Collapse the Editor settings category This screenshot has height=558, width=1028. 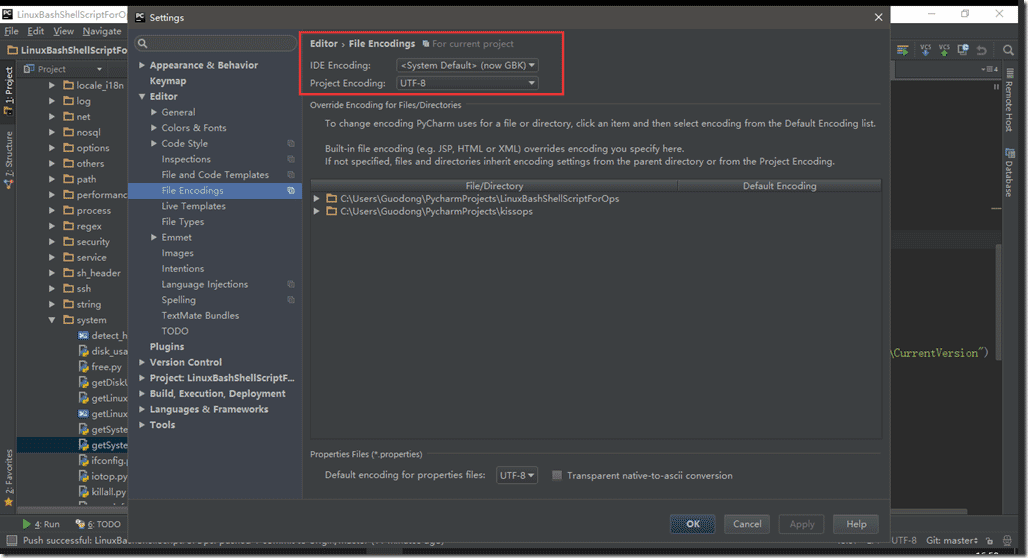tap(142, 96)
